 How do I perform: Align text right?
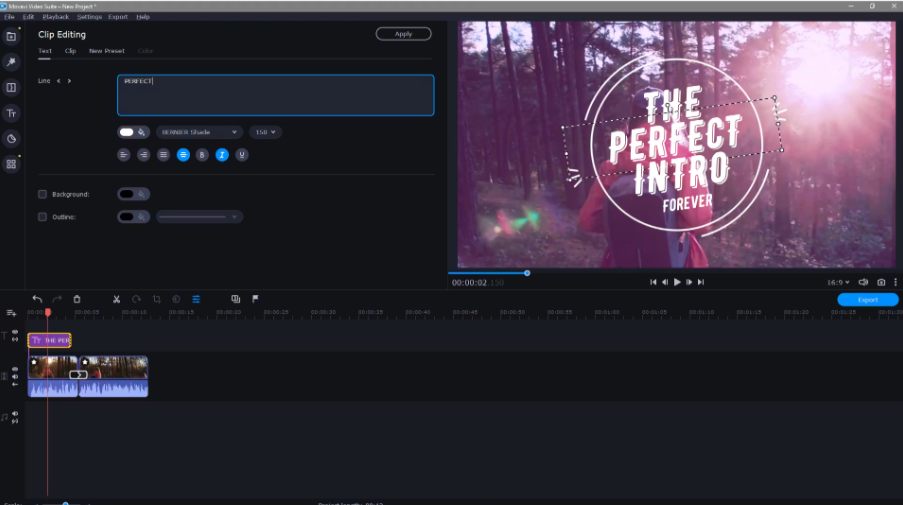pos(143,155)
